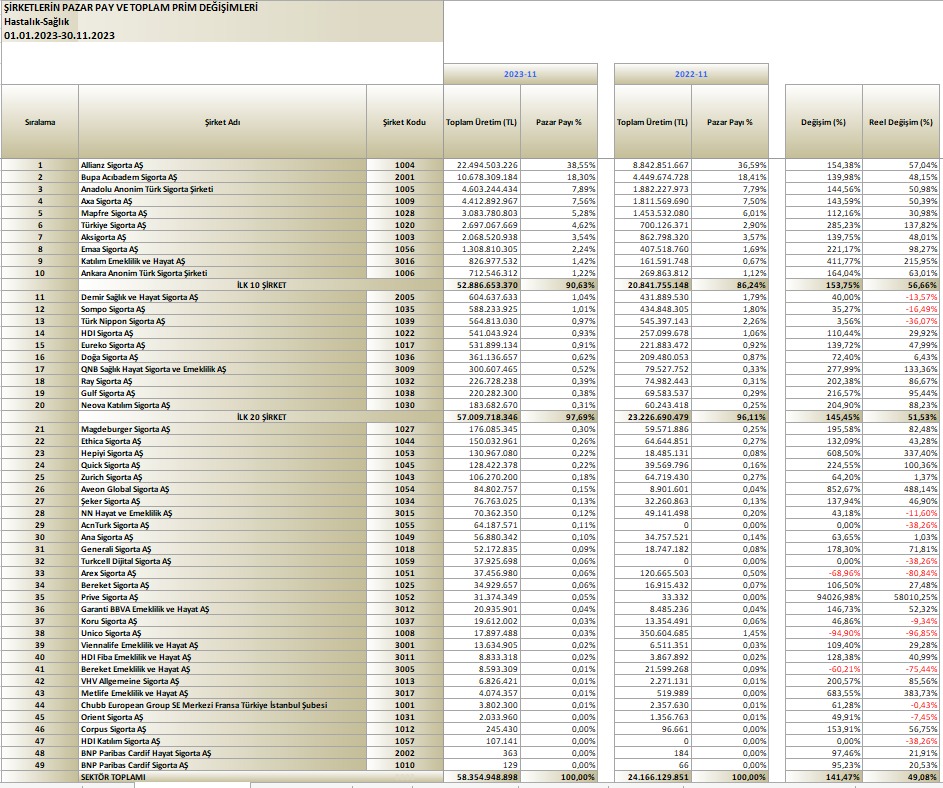Click company code 3016 cell
Viewport: 943px width, 788px height.
coord(405,261)
